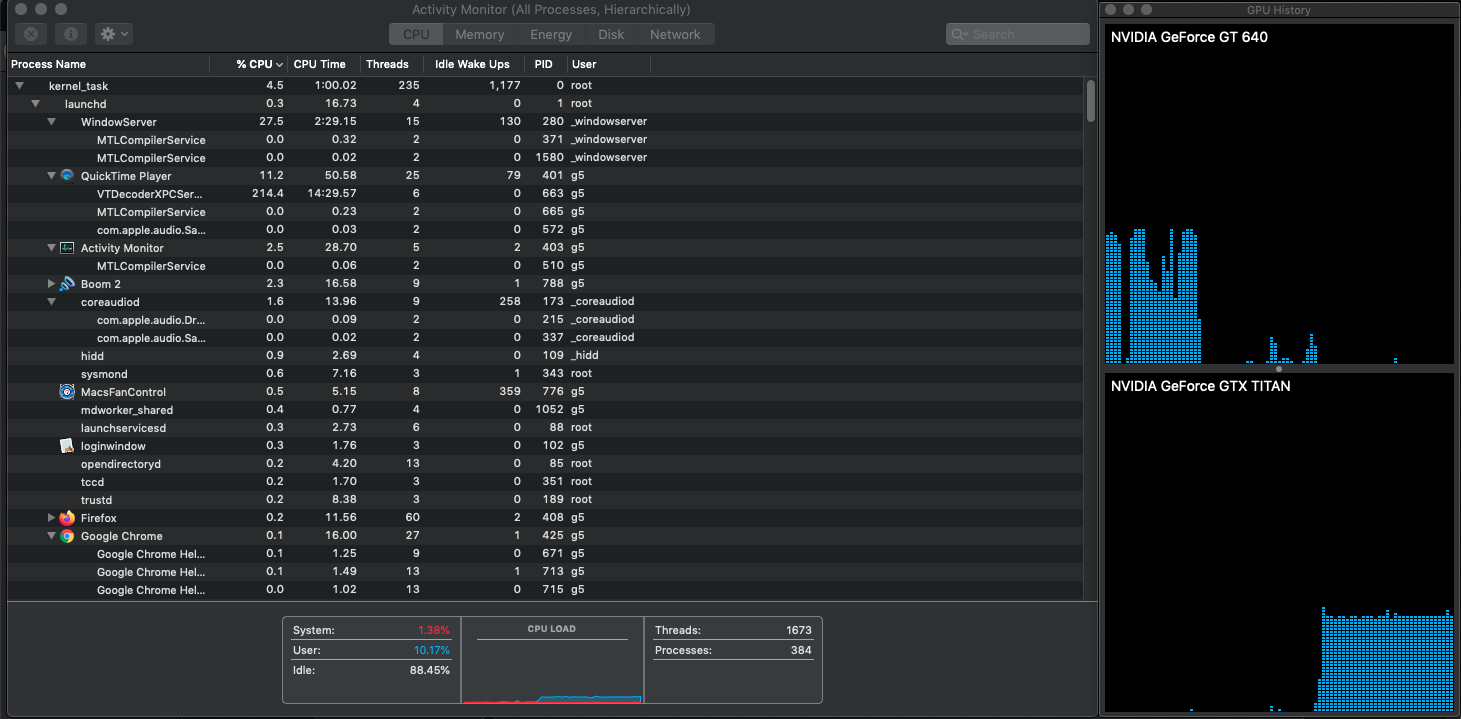Viewport: 1461px width, 719px height.
Task: Click the Firefox app icon
Action: tap(67, 517)
